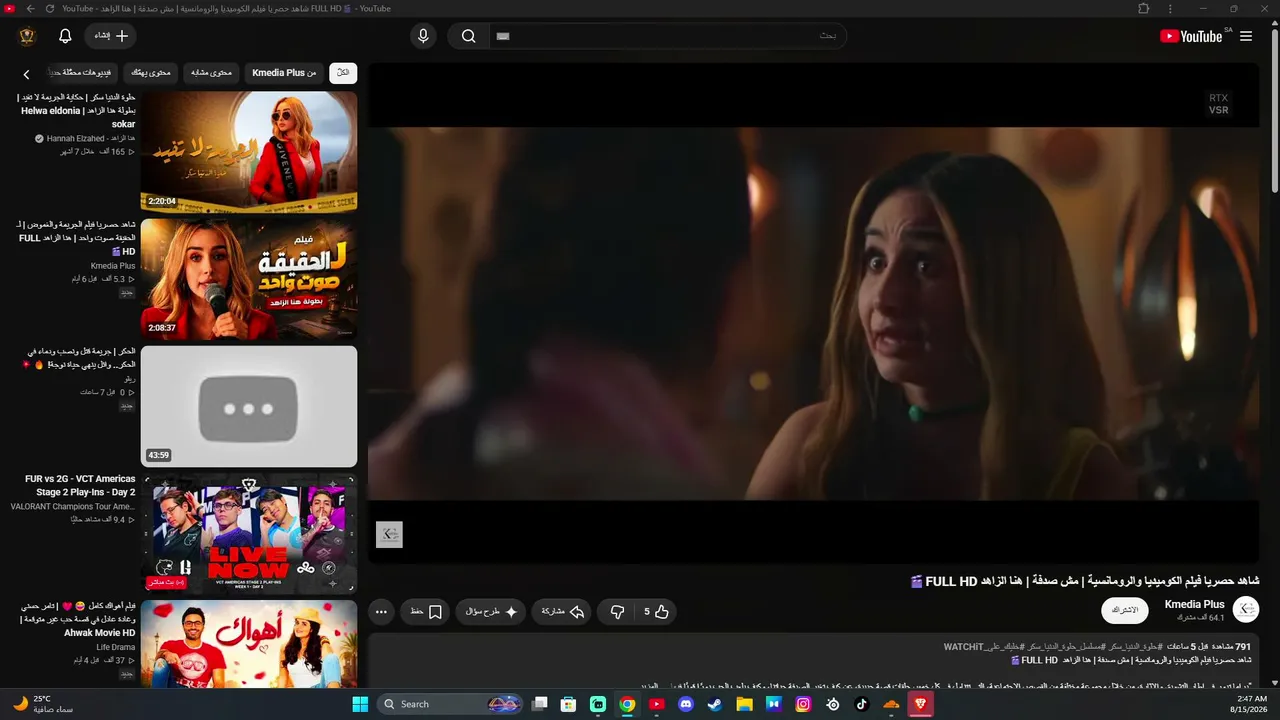The height and width of the screenshot is (720, 1280).
Task: Open the 'Helwa eldonia sokar' video thumbnail
Action: click(x=249, y=152)
